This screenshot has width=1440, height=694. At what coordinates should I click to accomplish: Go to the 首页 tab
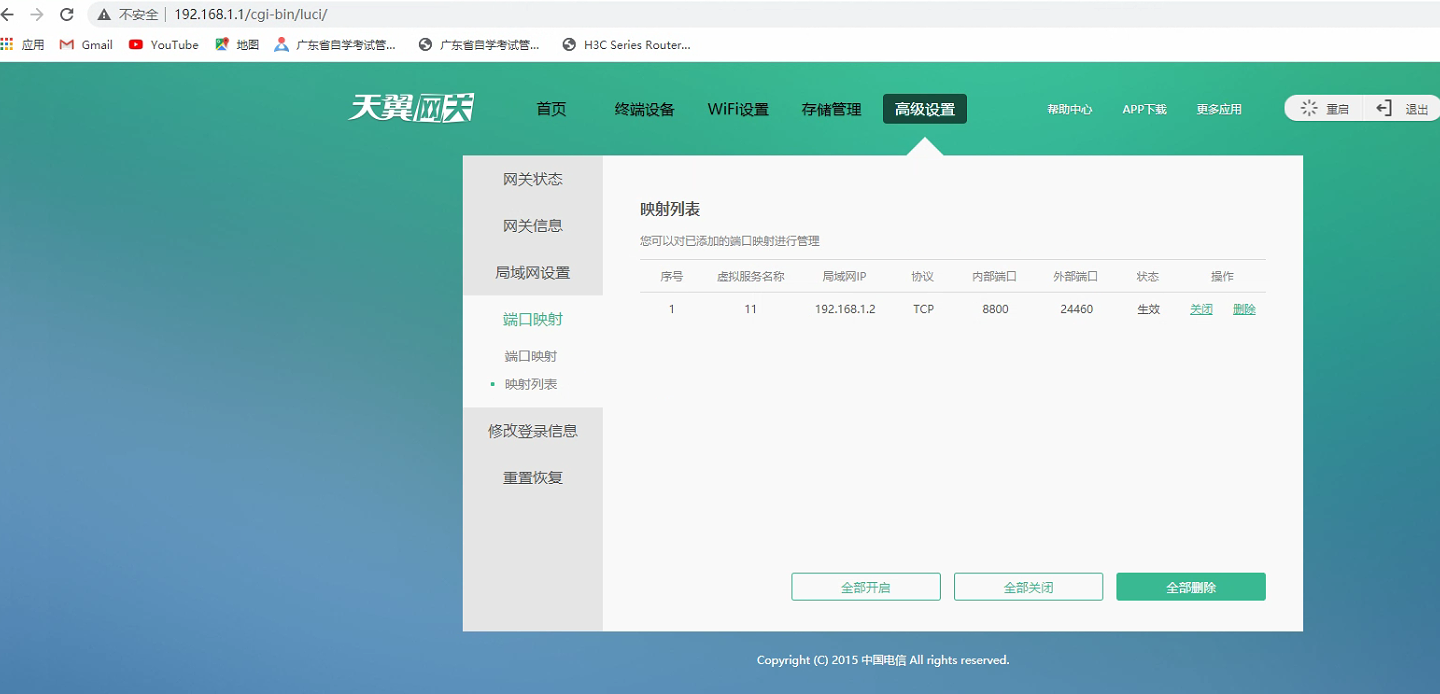point(551,109)
